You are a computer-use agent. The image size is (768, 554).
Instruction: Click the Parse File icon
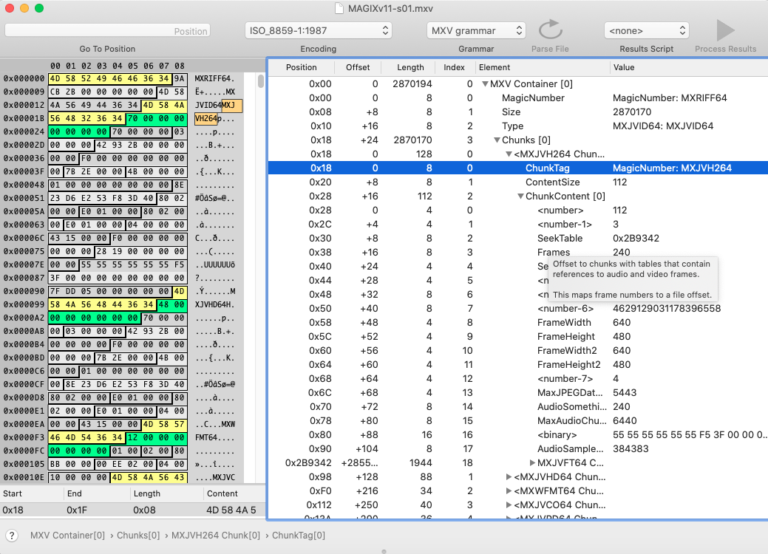tap(550, 31)
